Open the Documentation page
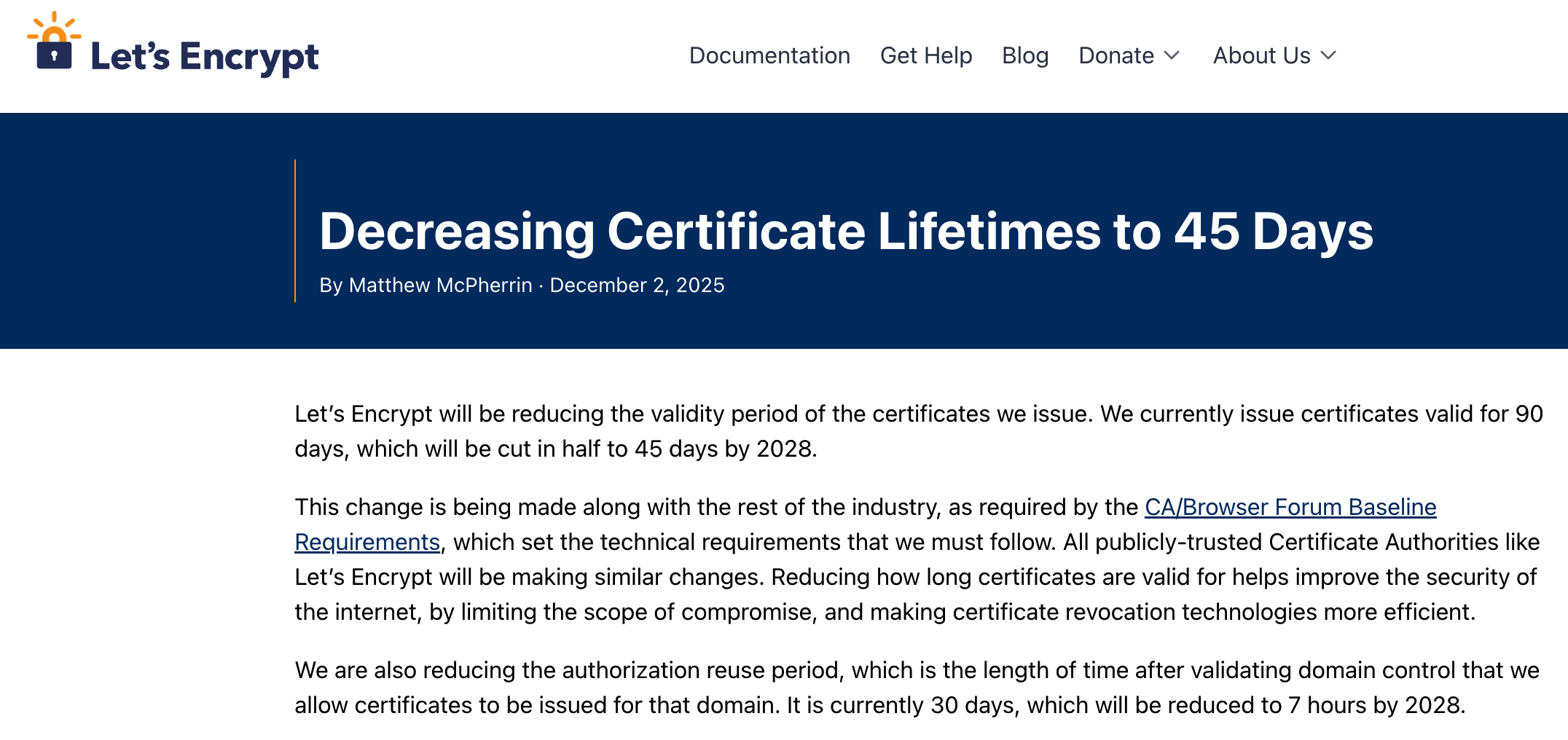This screenshot has height=740, width=1568. (x=769, y=55)
